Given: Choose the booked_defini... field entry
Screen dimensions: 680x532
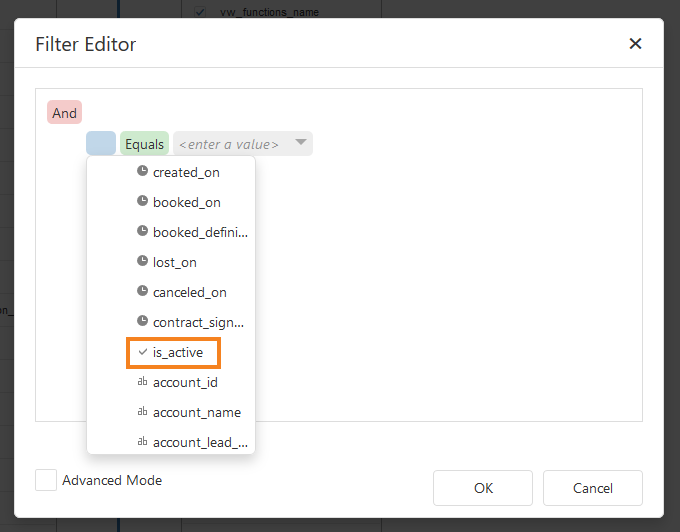Looking at the screenshot, I should 171,232.
